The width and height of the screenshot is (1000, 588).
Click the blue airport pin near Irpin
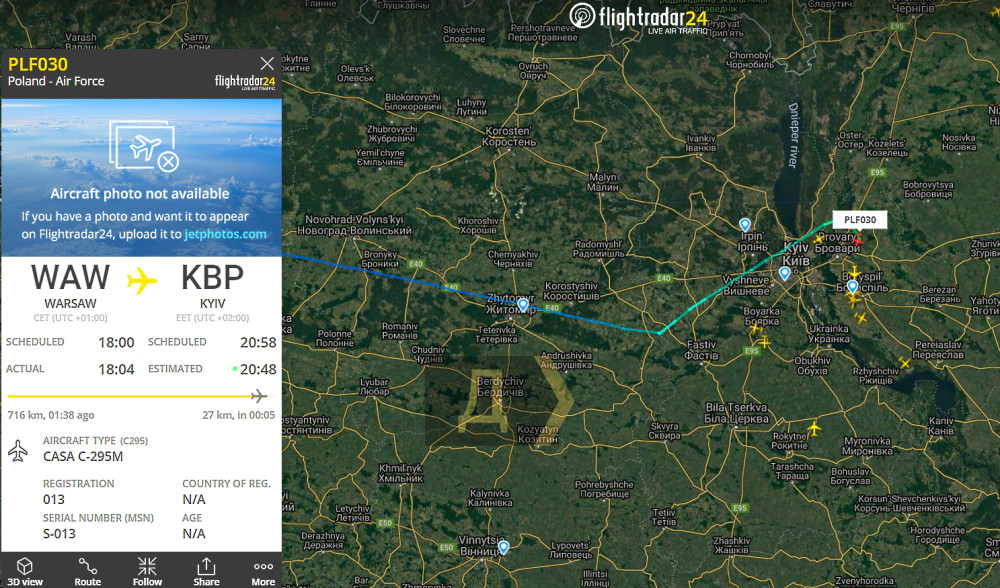point(745,224)
